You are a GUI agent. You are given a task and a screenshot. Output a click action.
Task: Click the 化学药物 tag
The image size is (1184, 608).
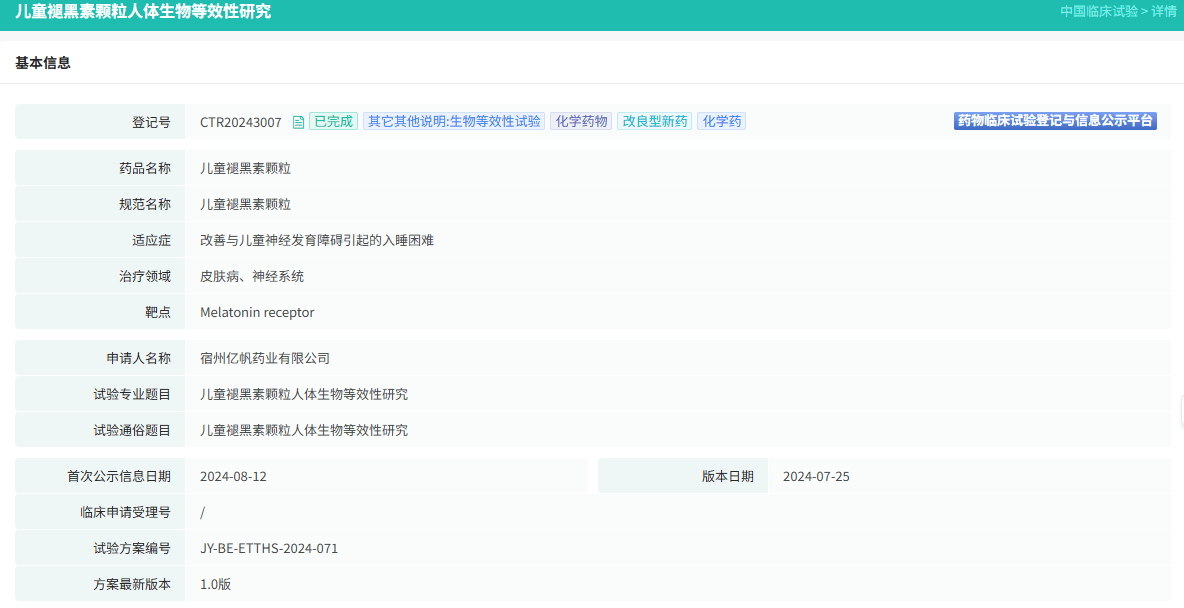pyautogui.click(x=581, y=120)
